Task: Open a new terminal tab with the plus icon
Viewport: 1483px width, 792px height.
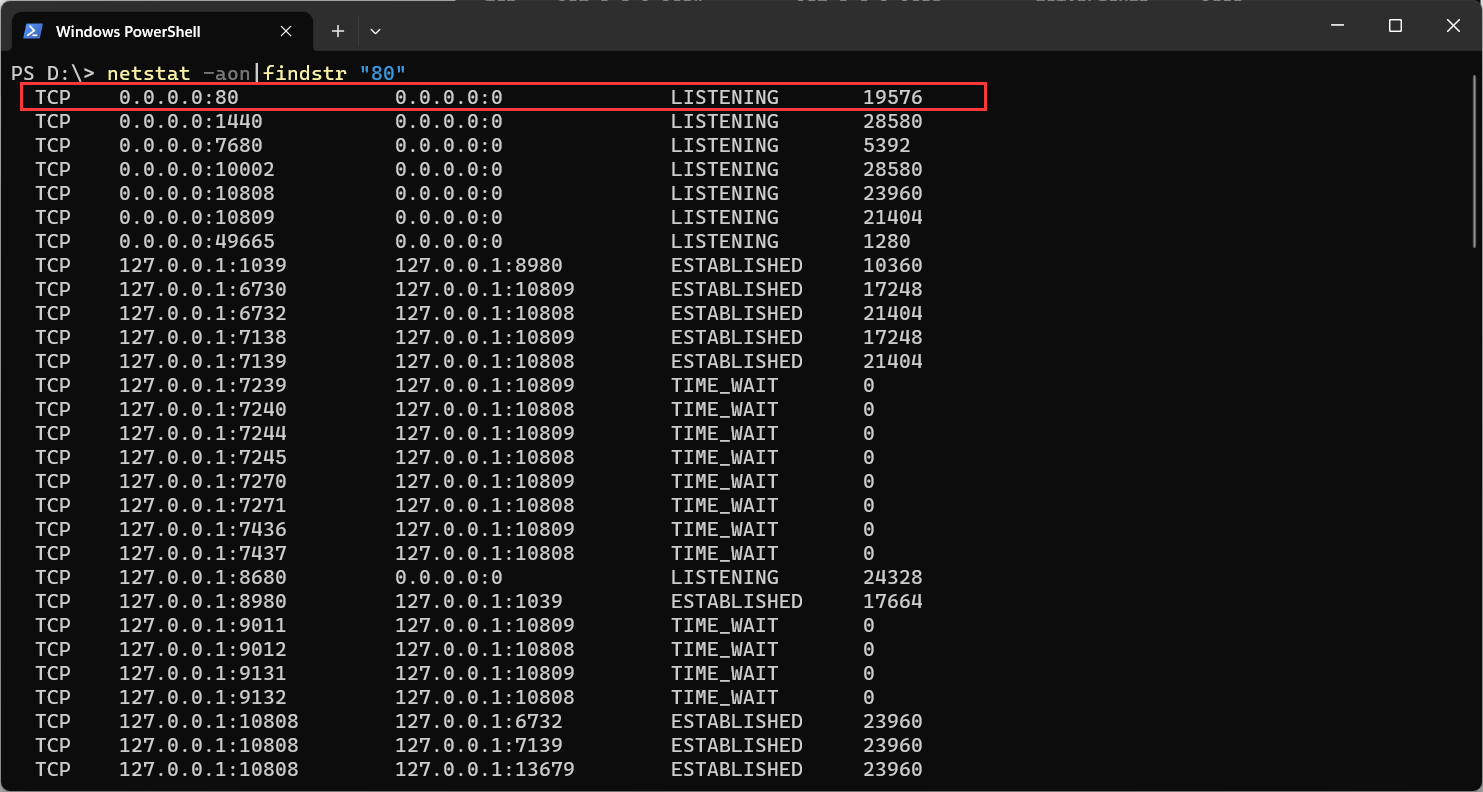Action: click(337, 31)
